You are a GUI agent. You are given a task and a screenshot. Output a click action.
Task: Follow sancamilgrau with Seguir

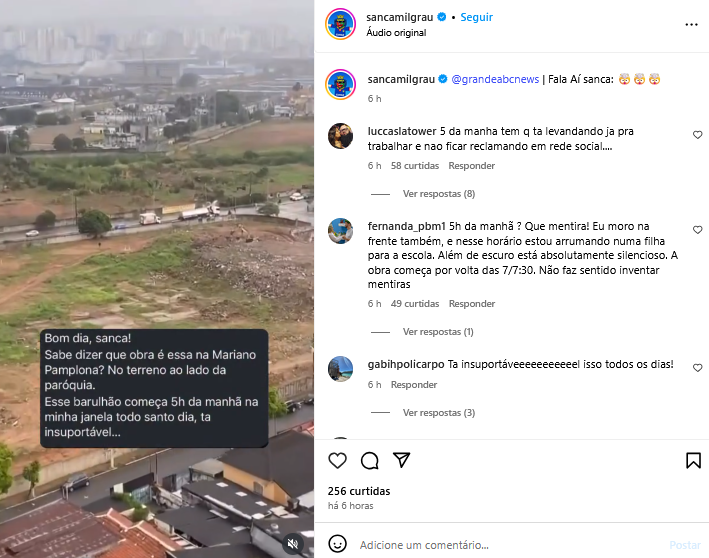(476, 17)
